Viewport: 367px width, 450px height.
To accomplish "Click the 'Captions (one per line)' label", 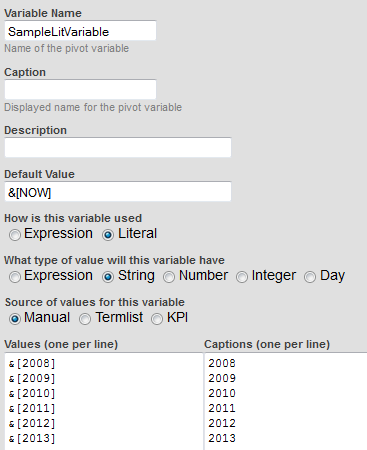I will (x=267, y=344).
